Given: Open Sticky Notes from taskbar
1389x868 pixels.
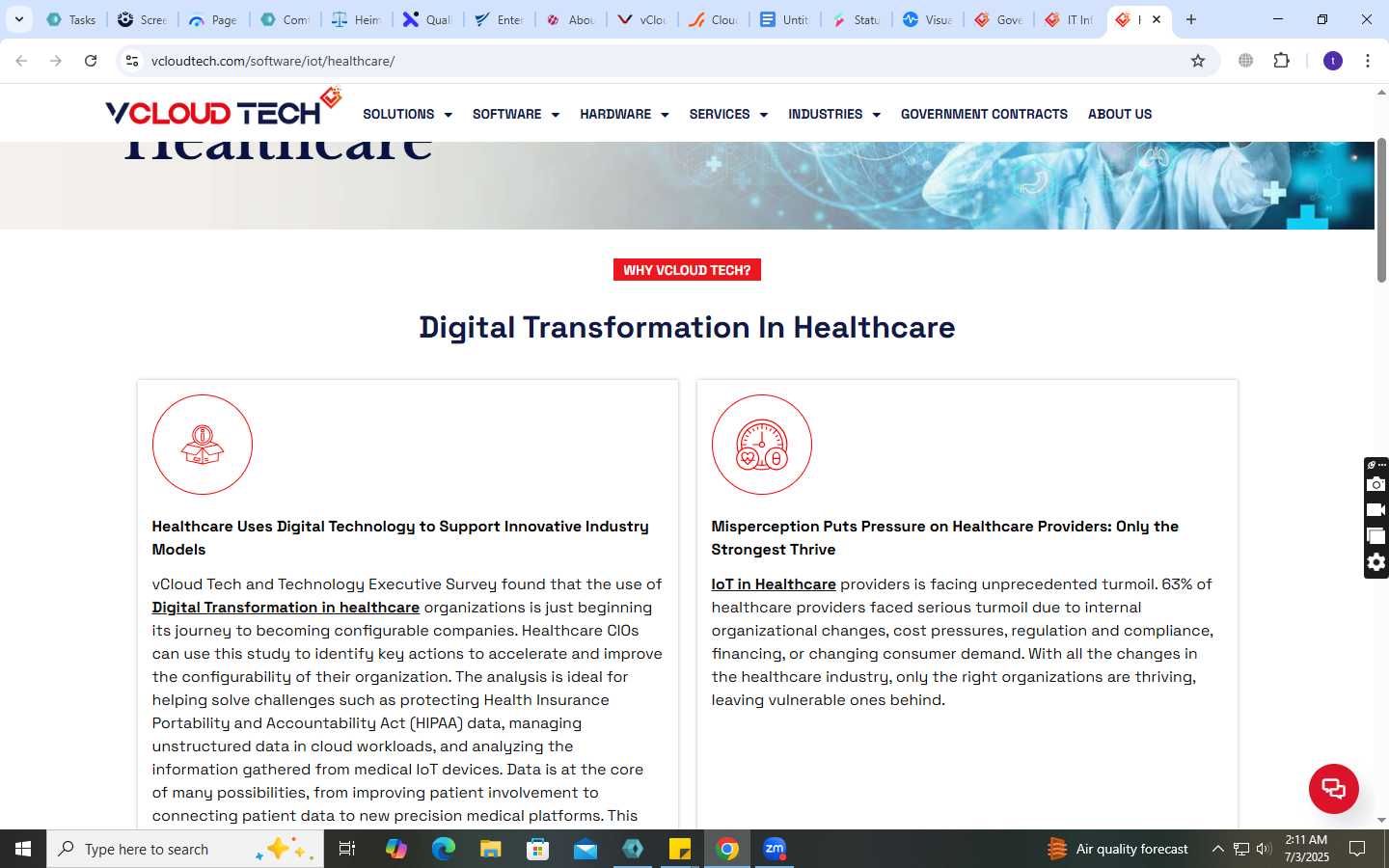Looking at the screenshot, I should coord(680,849).
